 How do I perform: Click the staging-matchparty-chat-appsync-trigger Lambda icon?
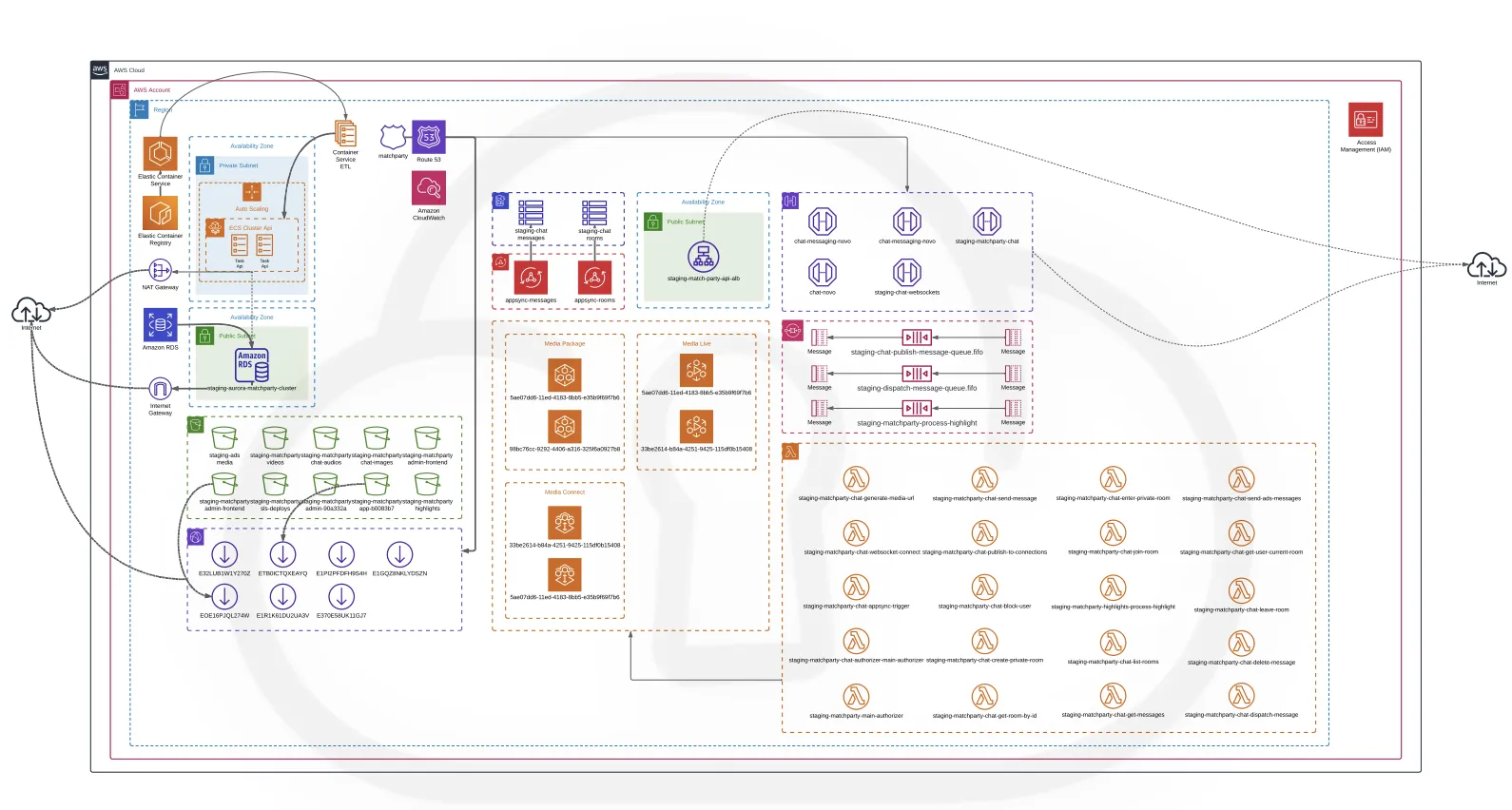coord(856,588)
